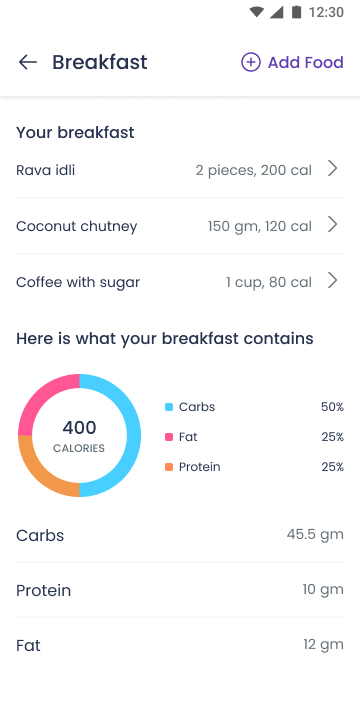Select the Carbs 45.5 gm row
This screenshot has width=360, height=702.
pyautogui.click(x=180, y=535)
